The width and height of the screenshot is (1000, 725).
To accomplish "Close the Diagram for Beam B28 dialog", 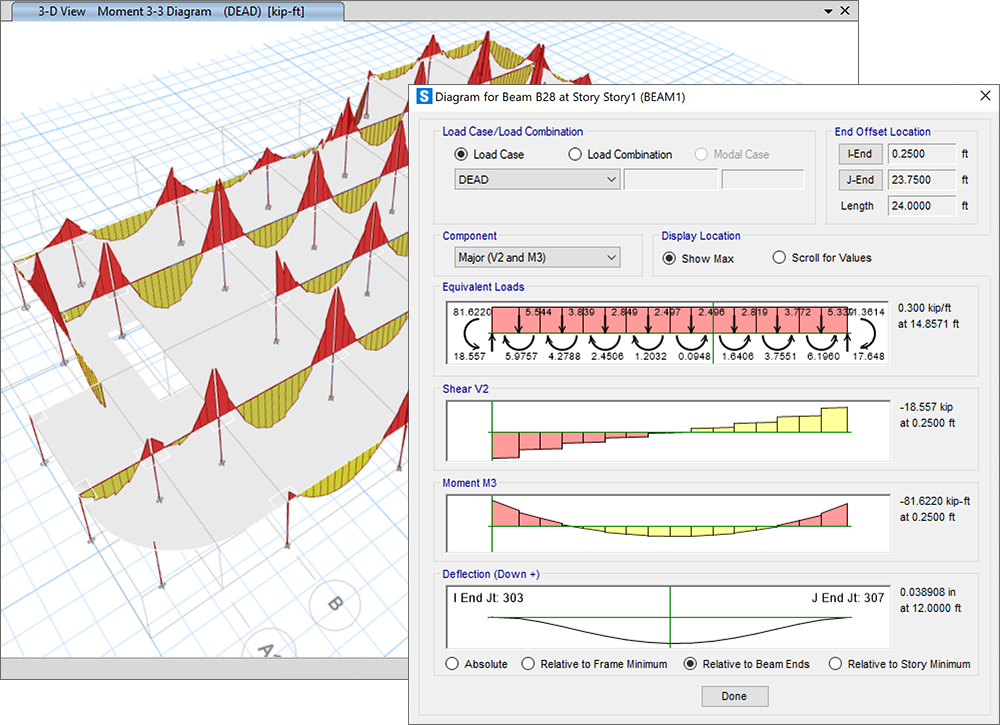I will (983, 98).
